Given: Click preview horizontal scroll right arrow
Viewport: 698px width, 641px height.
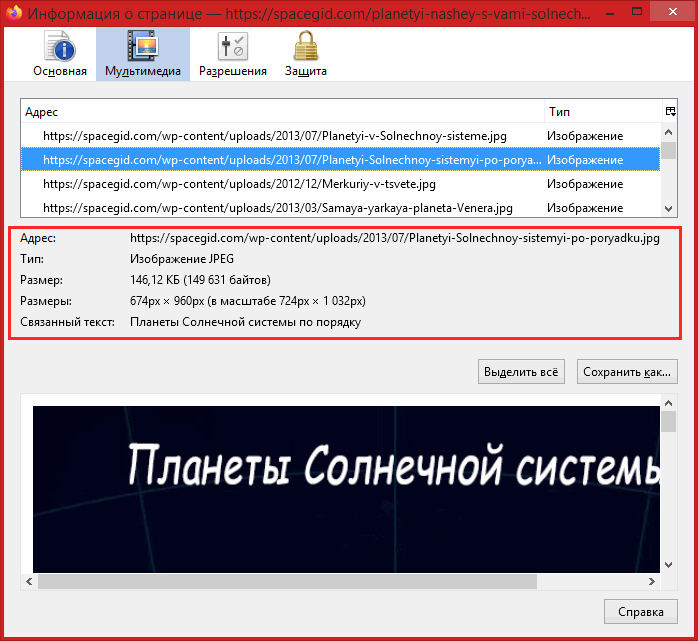Looking at the screenshot, I should coord(652,581).
